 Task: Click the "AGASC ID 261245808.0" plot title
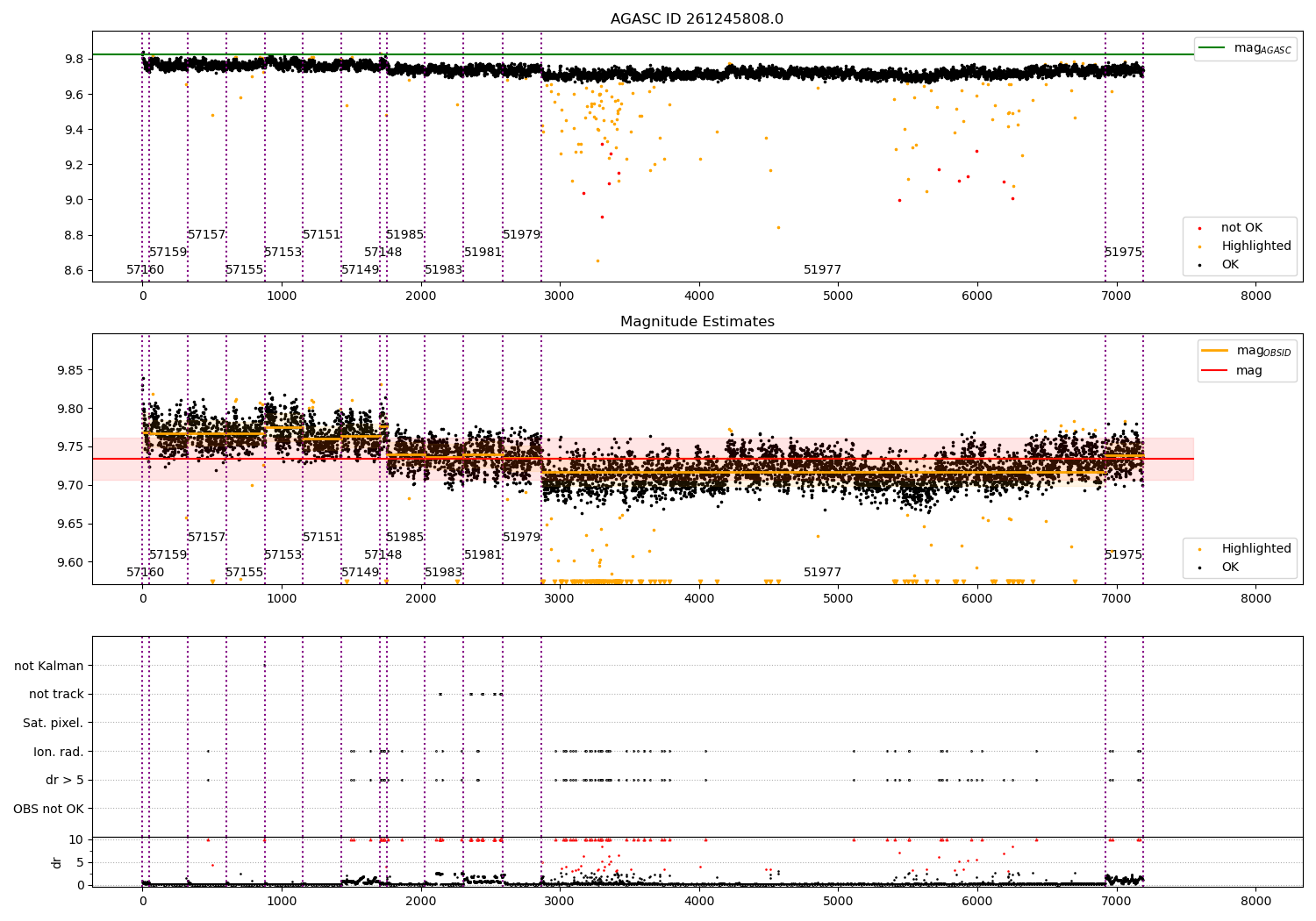697,19
